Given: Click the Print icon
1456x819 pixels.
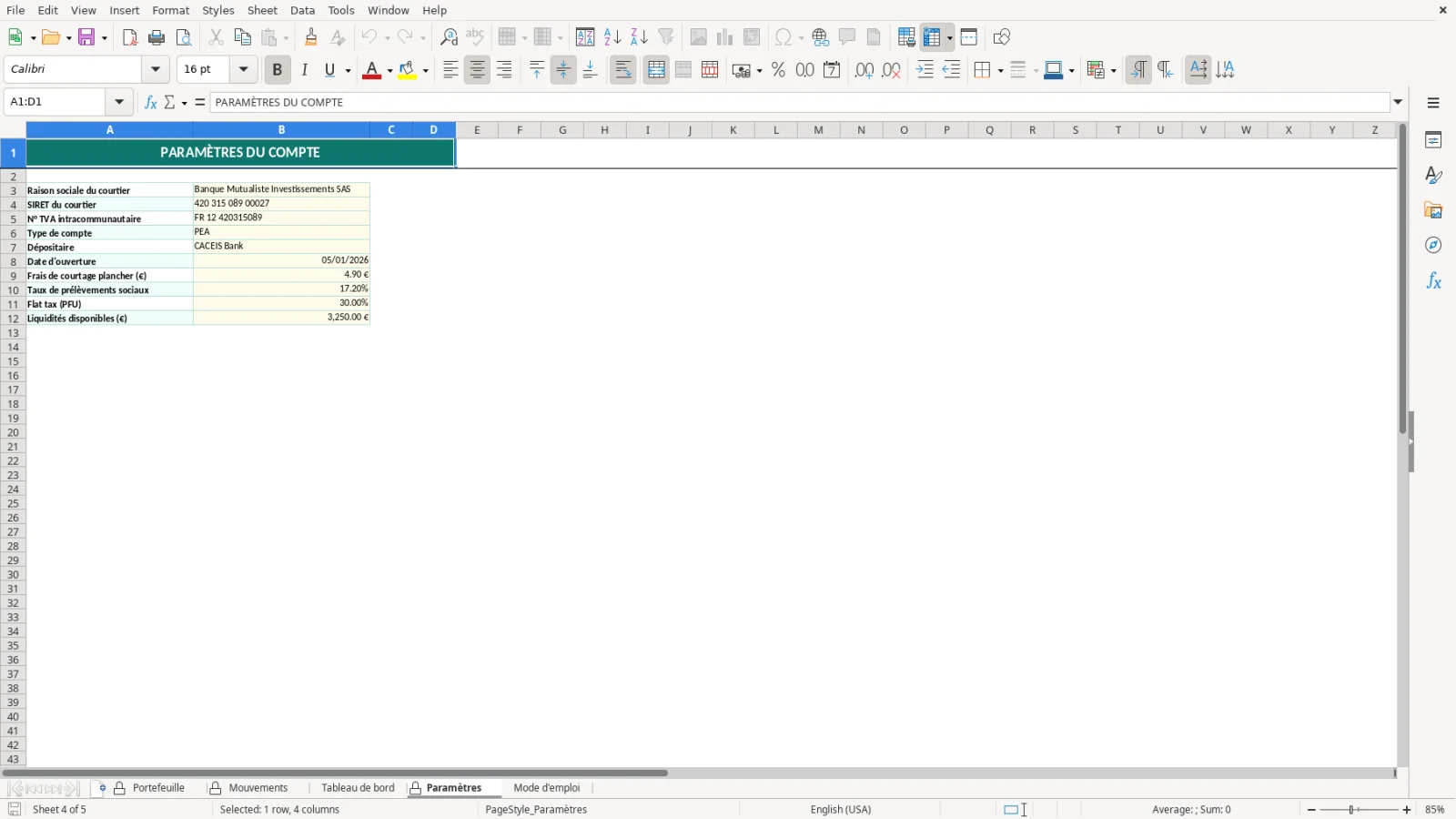Looking at the screenshot, I should [x=157, y=37].
